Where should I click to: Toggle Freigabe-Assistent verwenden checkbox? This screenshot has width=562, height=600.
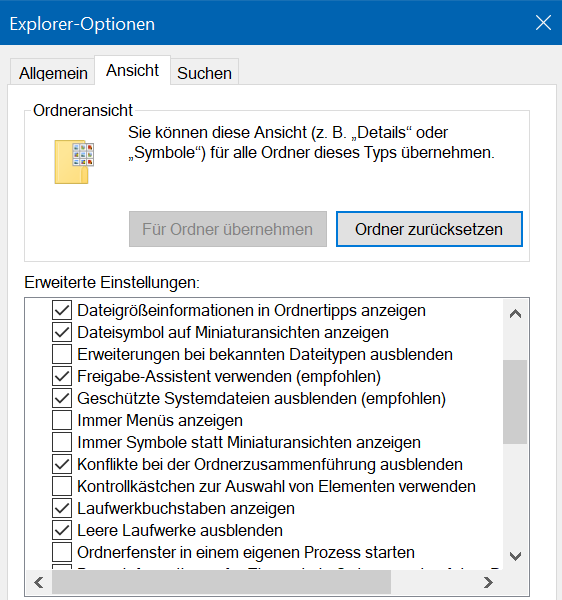[x=62, y=376]
